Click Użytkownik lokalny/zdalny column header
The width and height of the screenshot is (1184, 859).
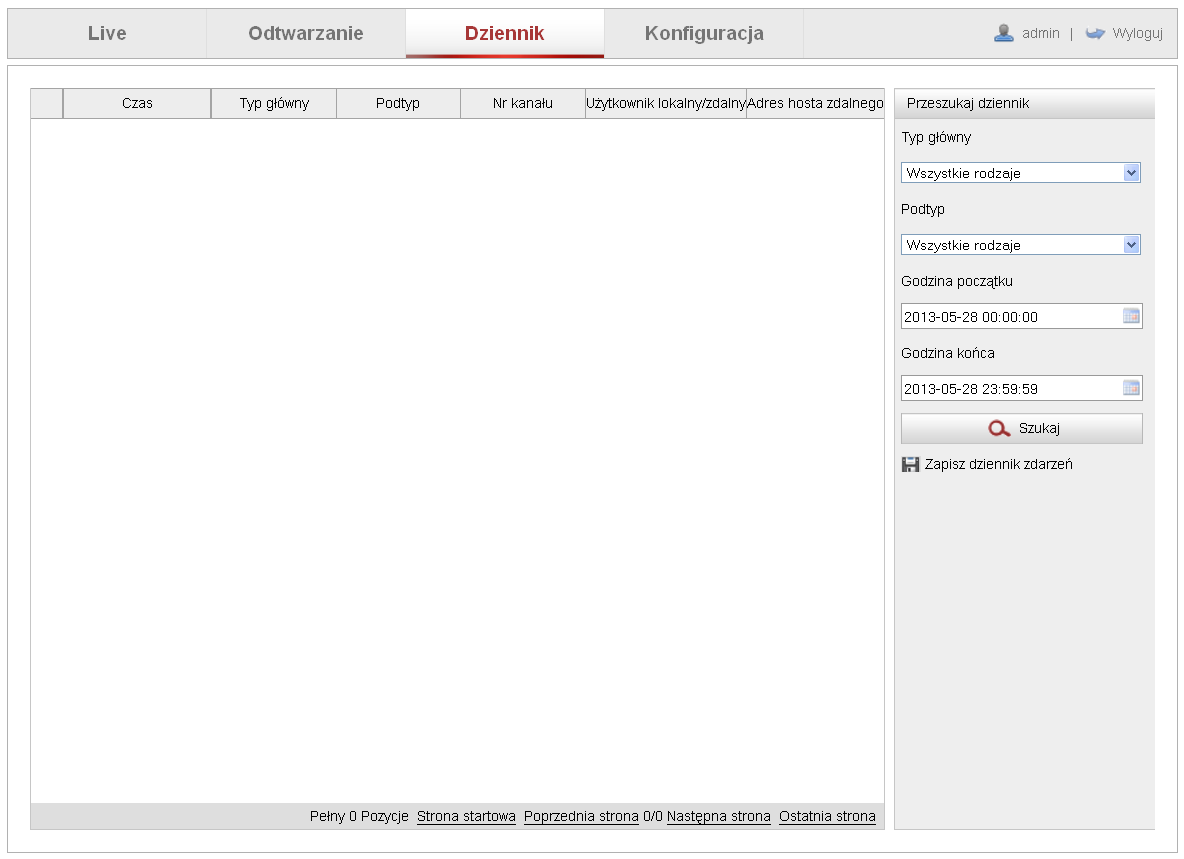point(666,103)
